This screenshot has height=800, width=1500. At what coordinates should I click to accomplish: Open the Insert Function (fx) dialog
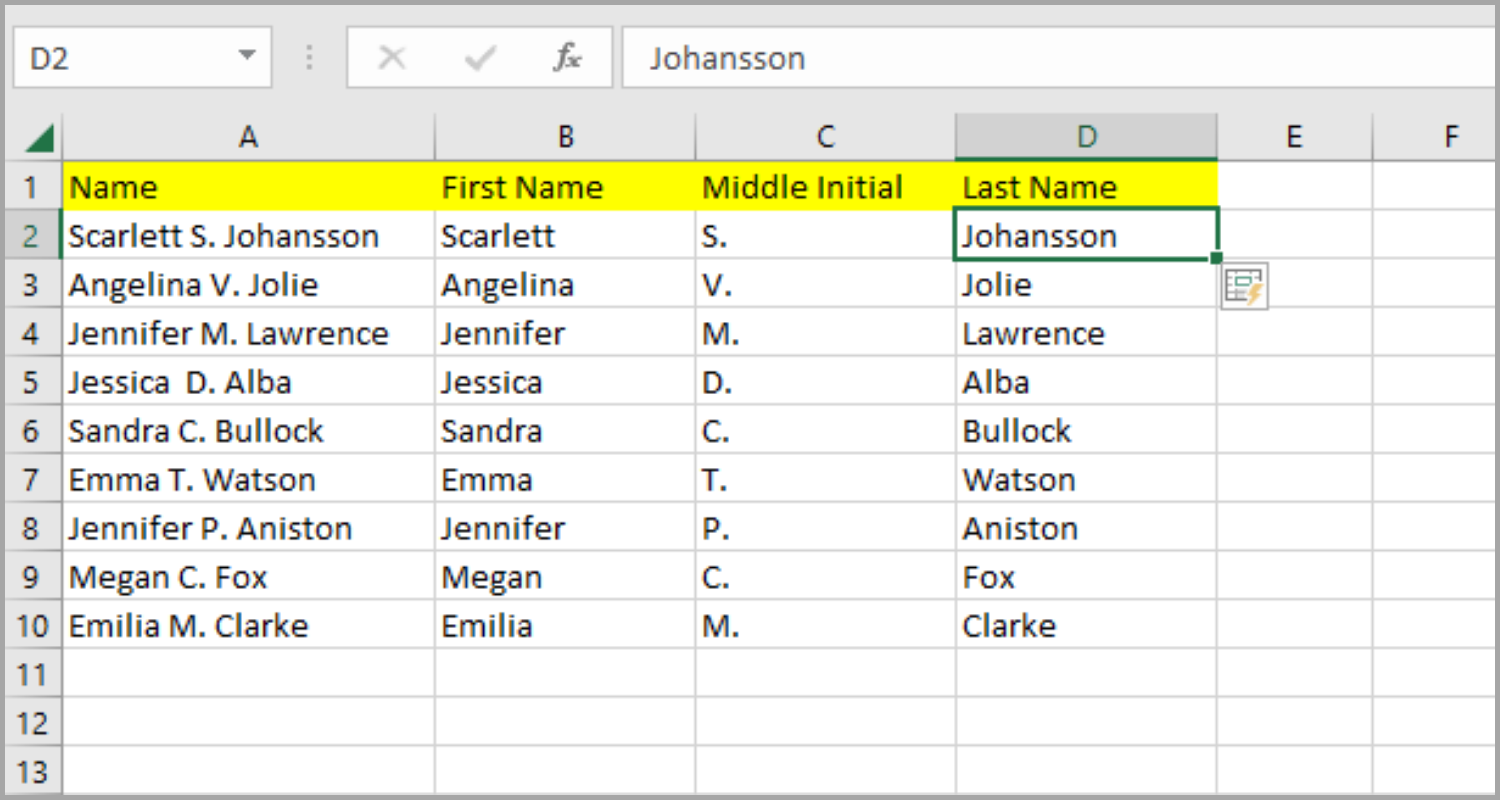(566, 57)
